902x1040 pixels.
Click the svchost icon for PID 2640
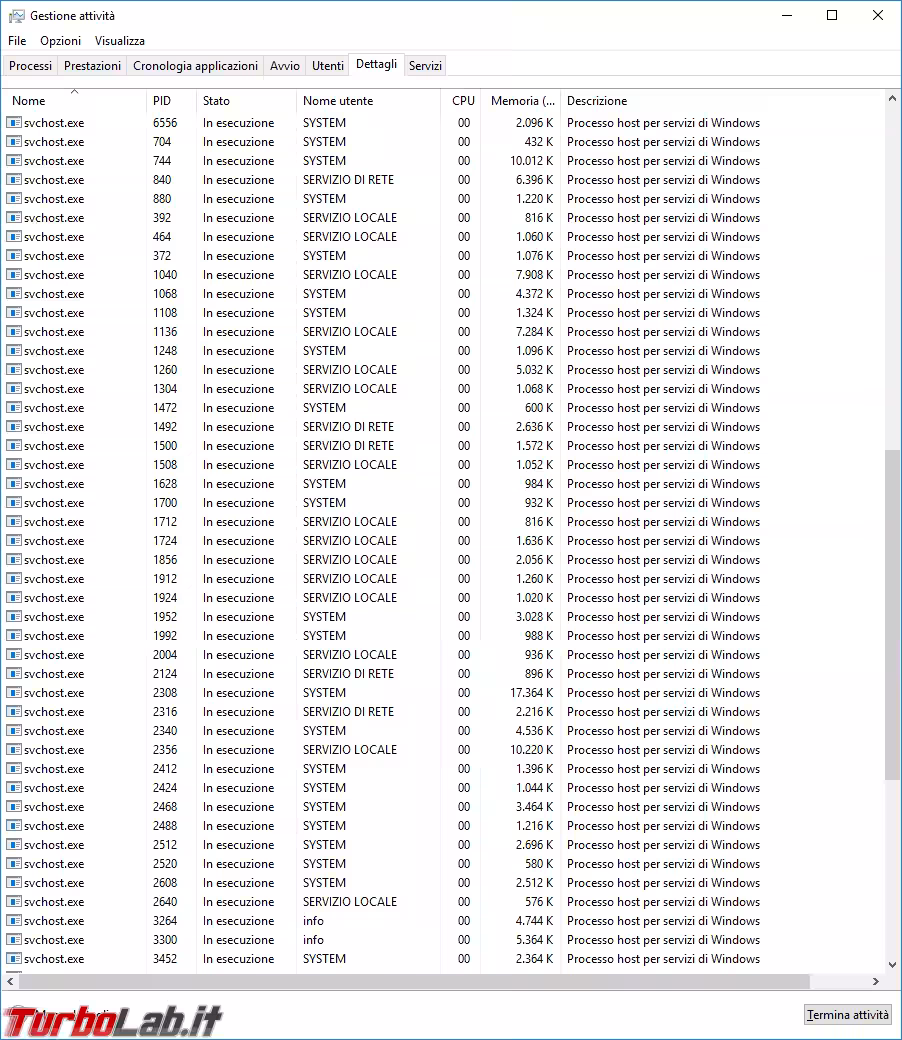pyautogui.click(x=14, y=902)
